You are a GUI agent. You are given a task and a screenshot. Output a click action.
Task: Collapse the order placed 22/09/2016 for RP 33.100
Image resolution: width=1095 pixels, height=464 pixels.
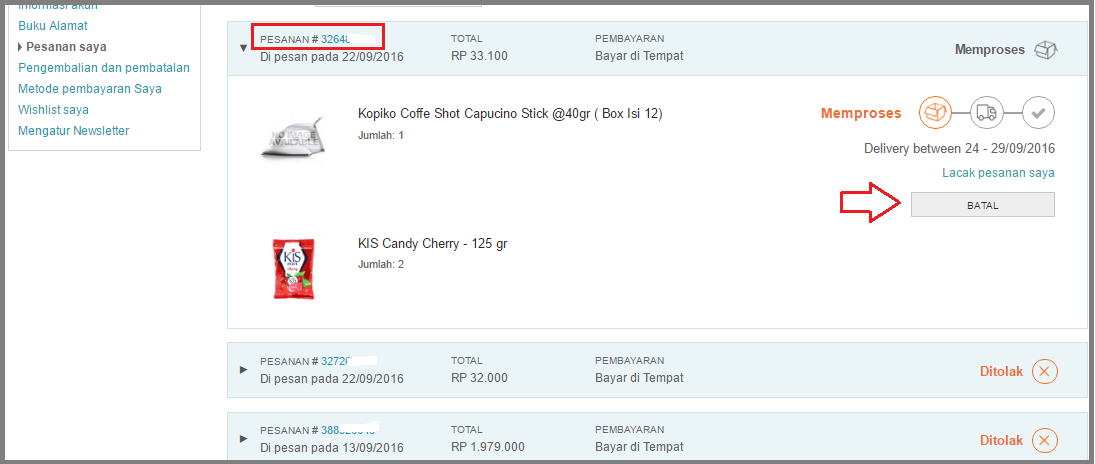coord(243,48)
